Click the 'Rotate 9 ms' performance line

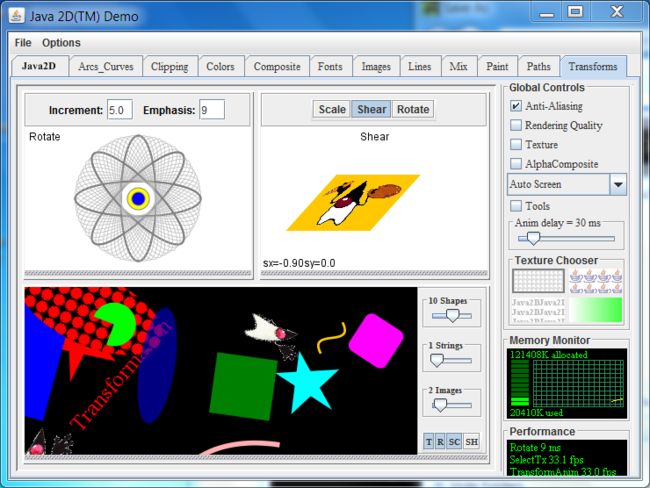point(535,448)
